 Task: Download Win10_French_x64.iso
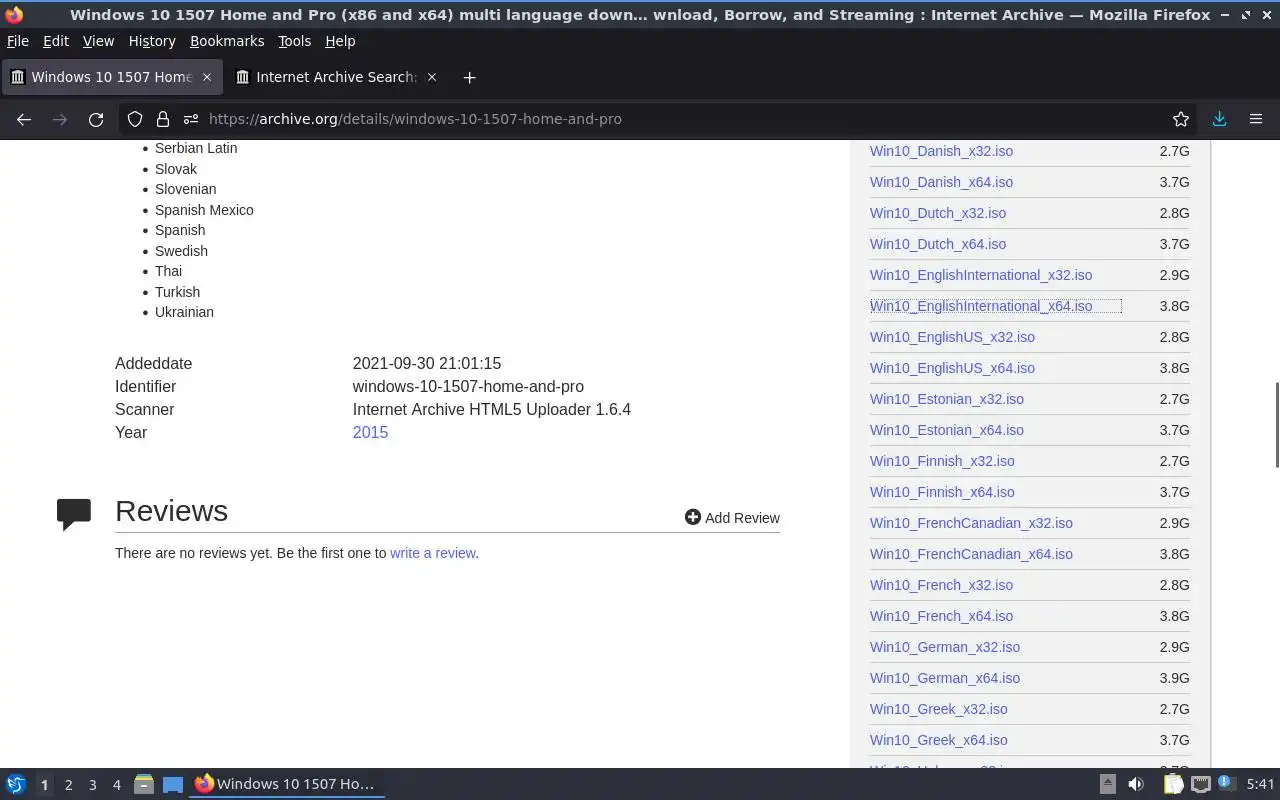click(x=941, y=616)
